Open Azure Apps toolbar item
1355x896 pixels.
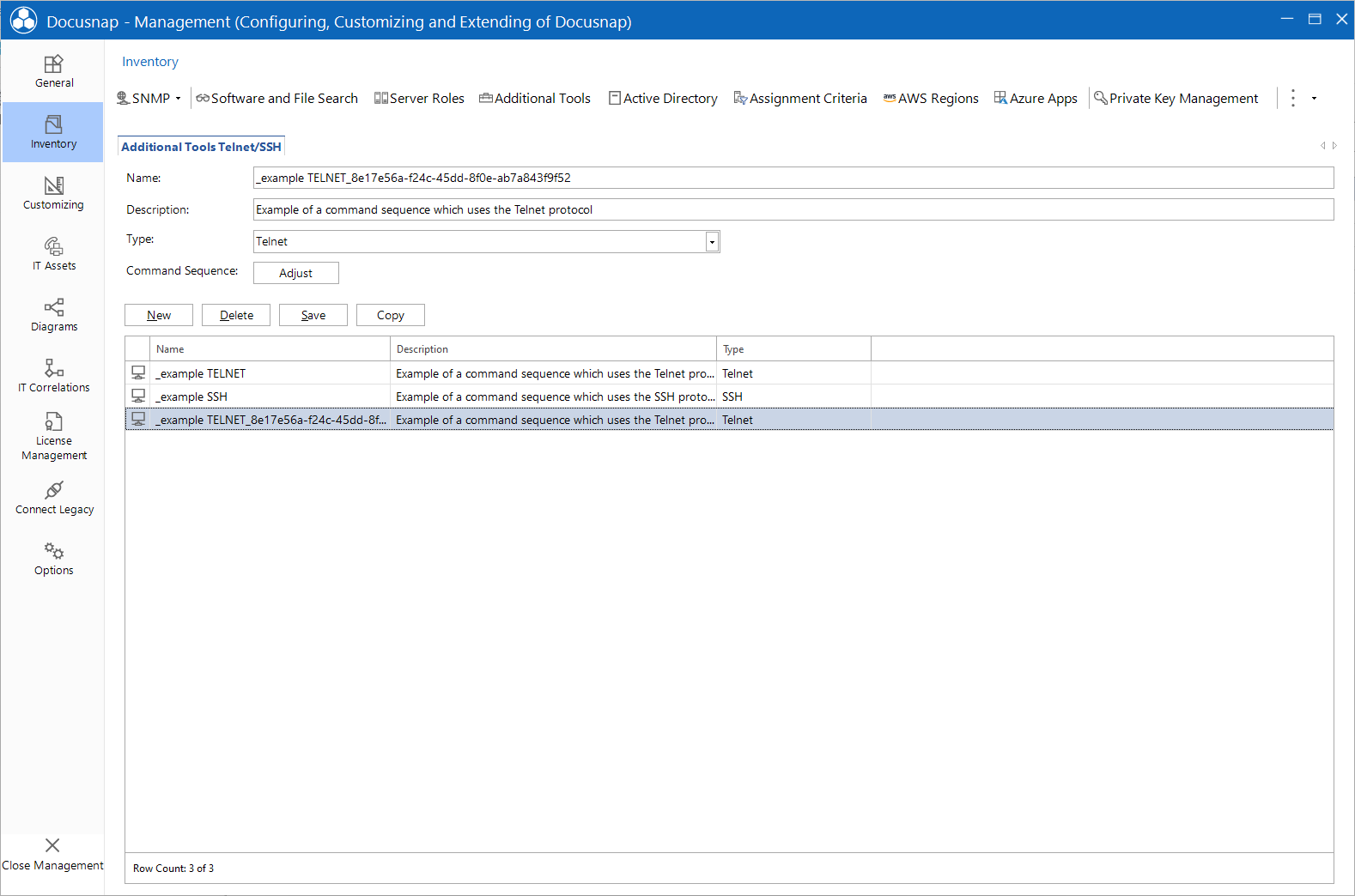(1036, 99)
